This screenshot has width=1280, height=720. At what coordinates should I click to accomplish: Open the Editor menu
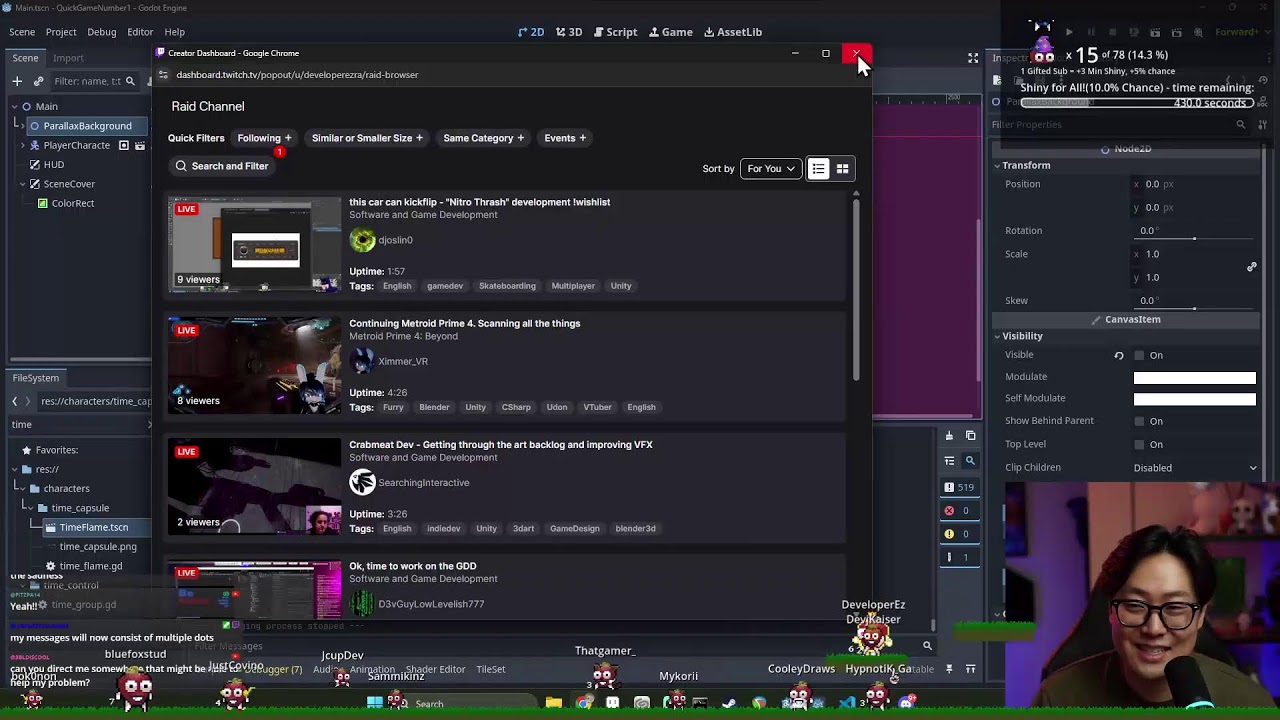[x=140, y=32]
